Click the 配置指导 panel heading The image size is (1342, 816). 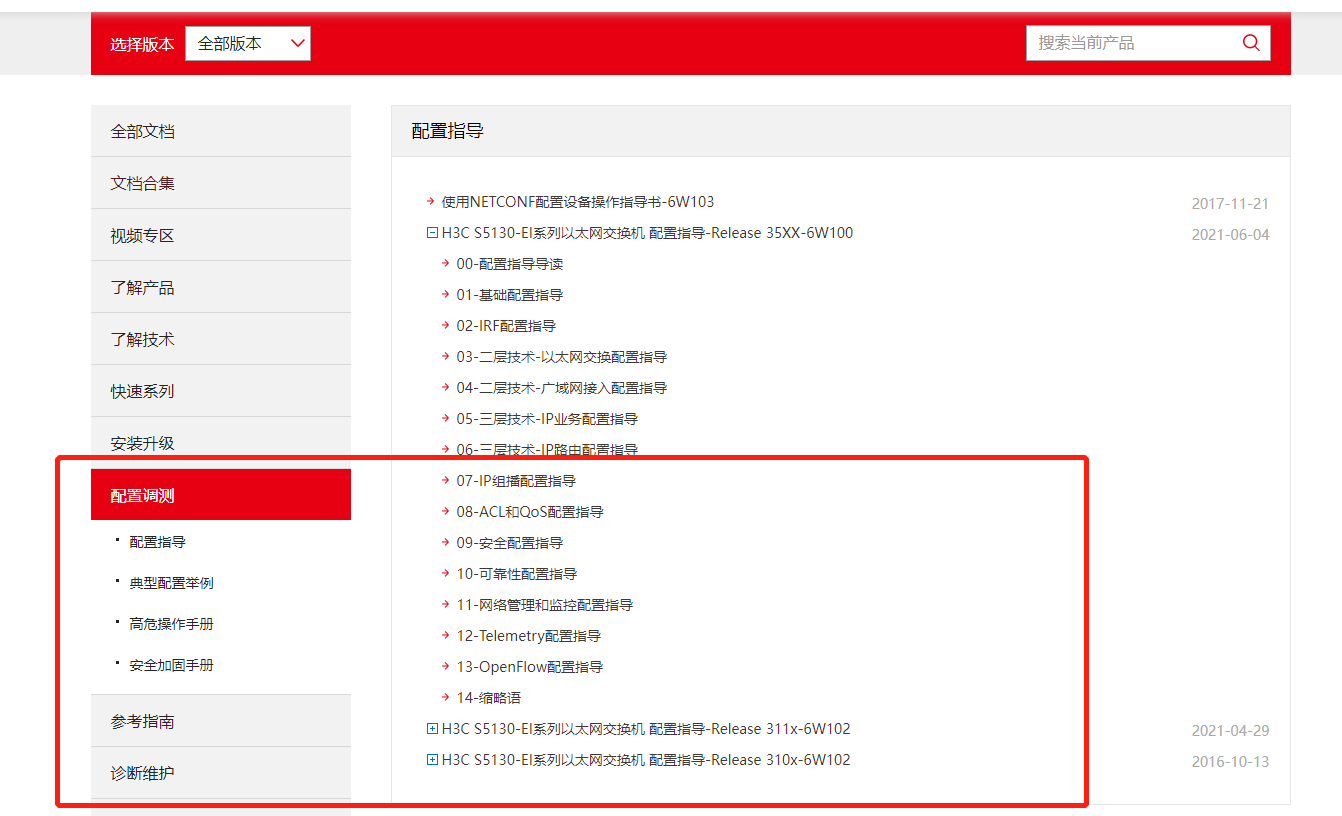[x=448, y=131]
